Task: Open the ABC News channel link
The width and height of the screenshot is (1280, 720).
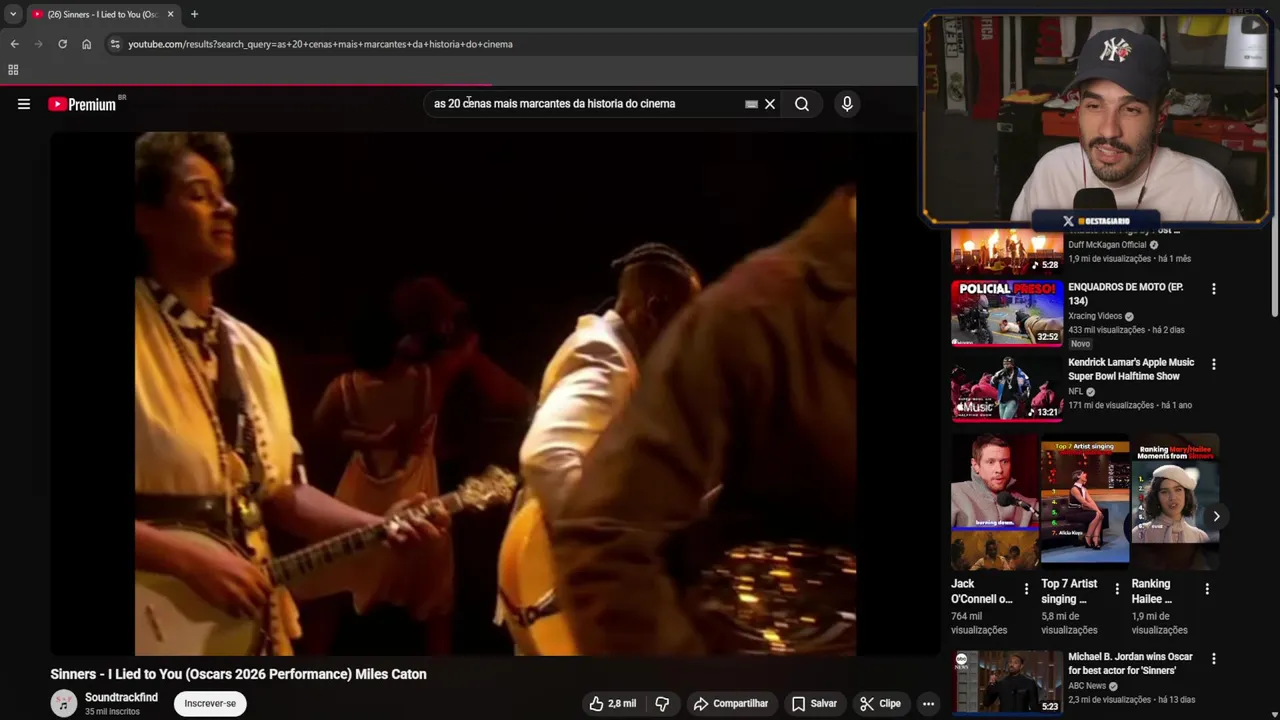Action: [x=1087, y=686]
